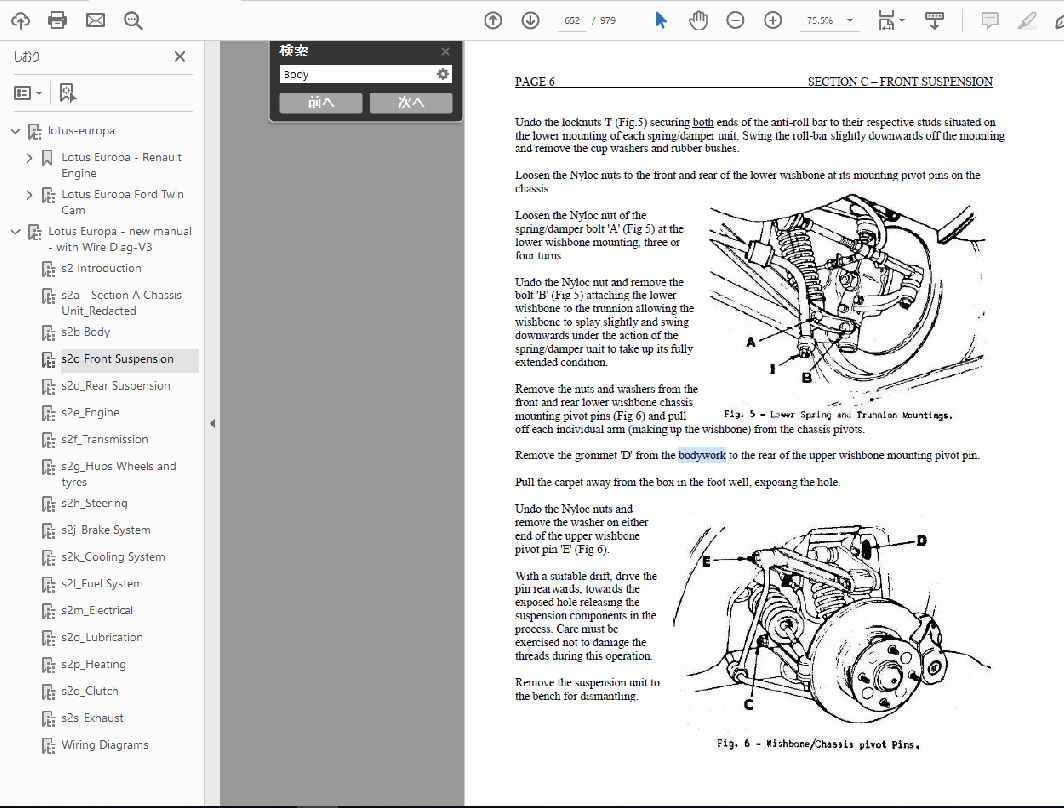Click the highlighted word bodywork
This screenshot has height=808, width=1064.
click(x=702, y=455)
